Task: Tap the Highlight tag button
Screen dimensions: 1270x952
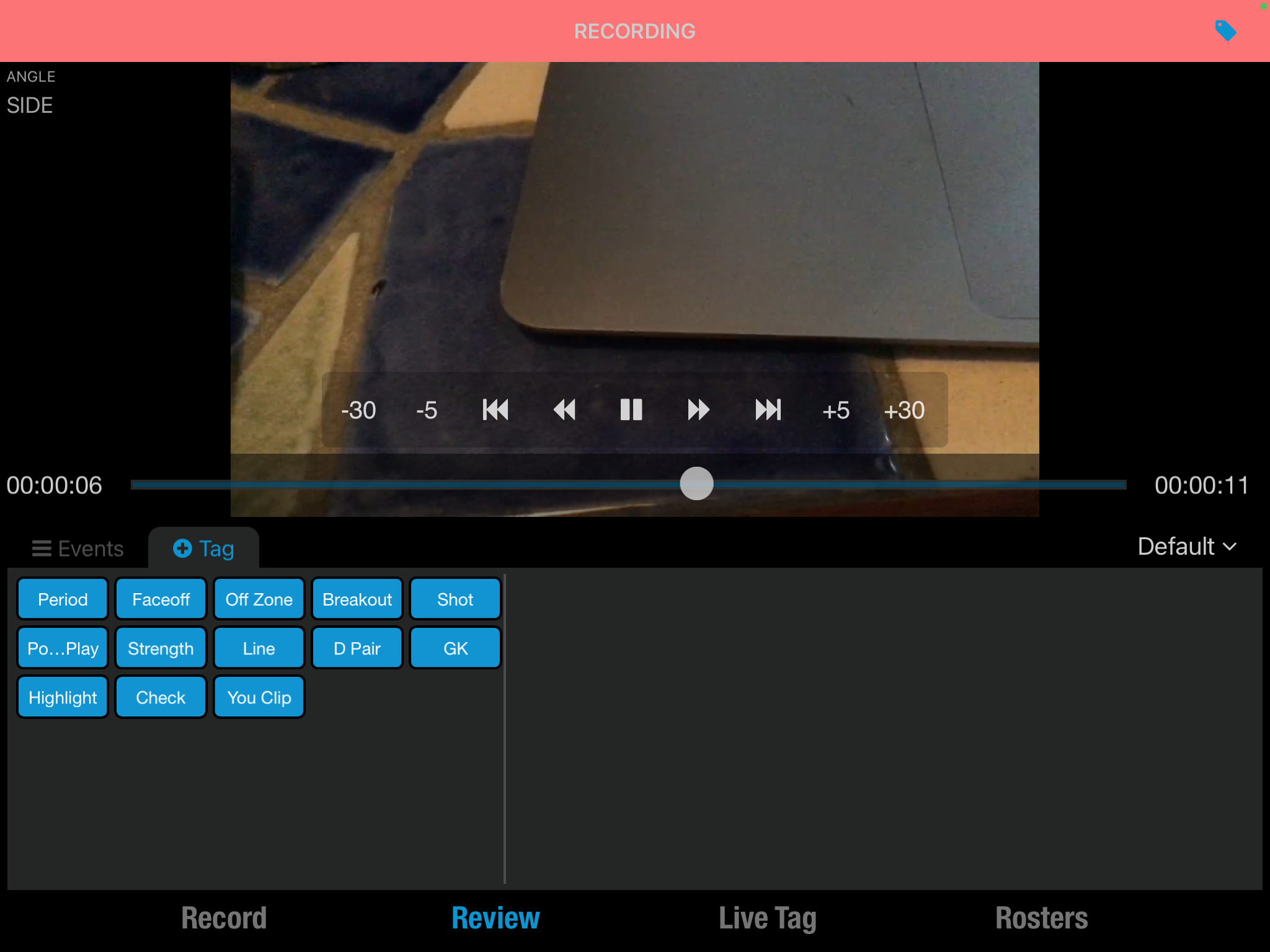Action: point(63,697)
